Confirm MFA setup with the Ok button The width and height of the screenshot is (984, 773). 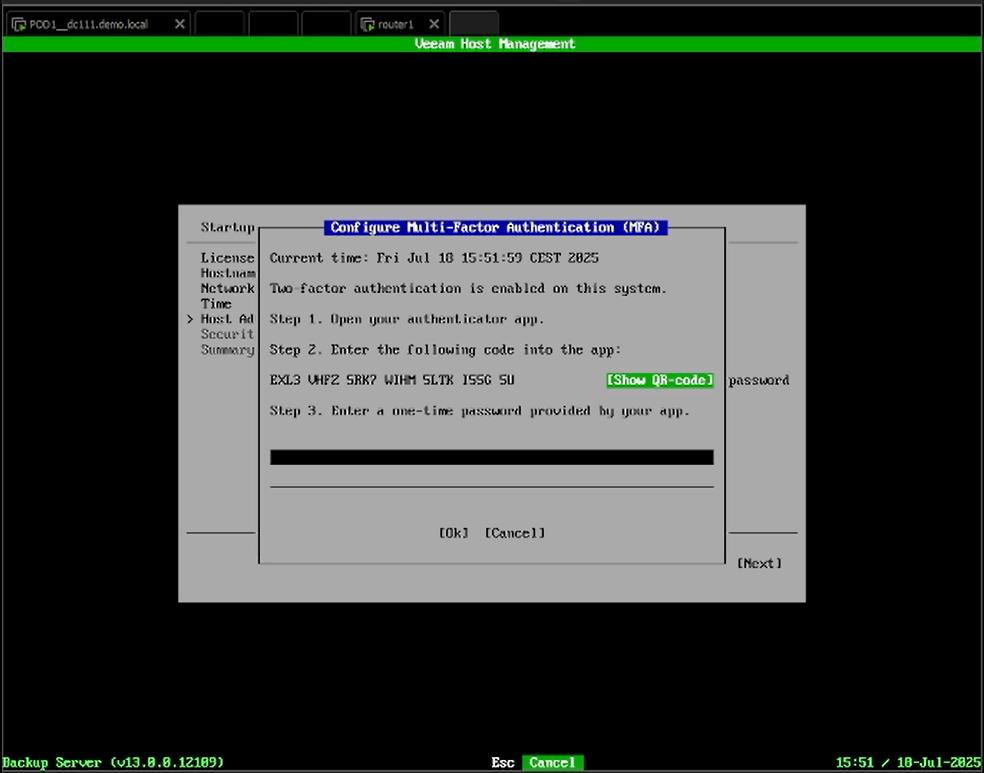pos(453,533)
